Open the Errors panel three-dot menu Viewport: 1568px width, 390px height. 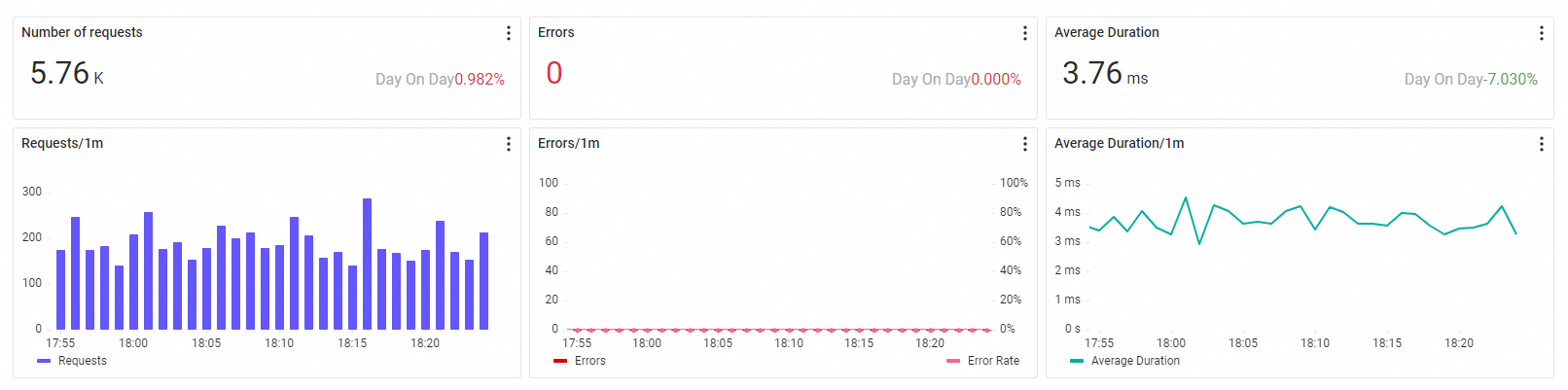tap(1024, 33)
